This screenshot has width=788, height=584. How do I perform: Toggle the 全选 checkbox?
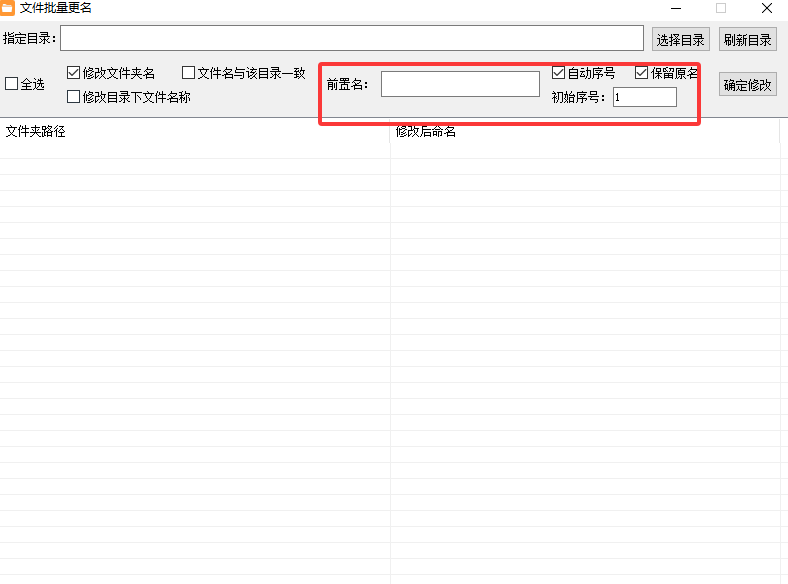12,83
